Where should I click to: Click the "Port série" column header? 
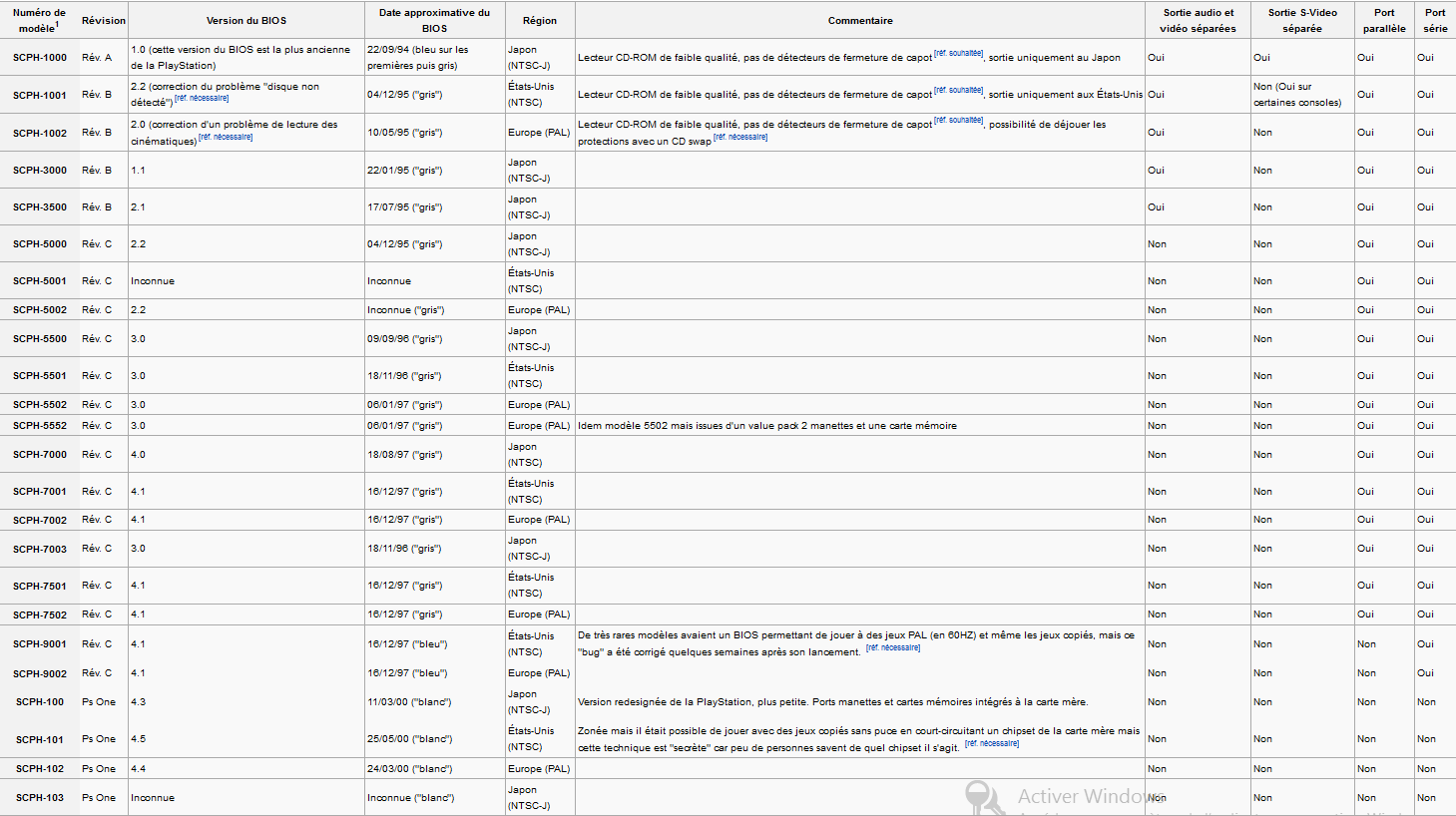[x=1435, y=20]
